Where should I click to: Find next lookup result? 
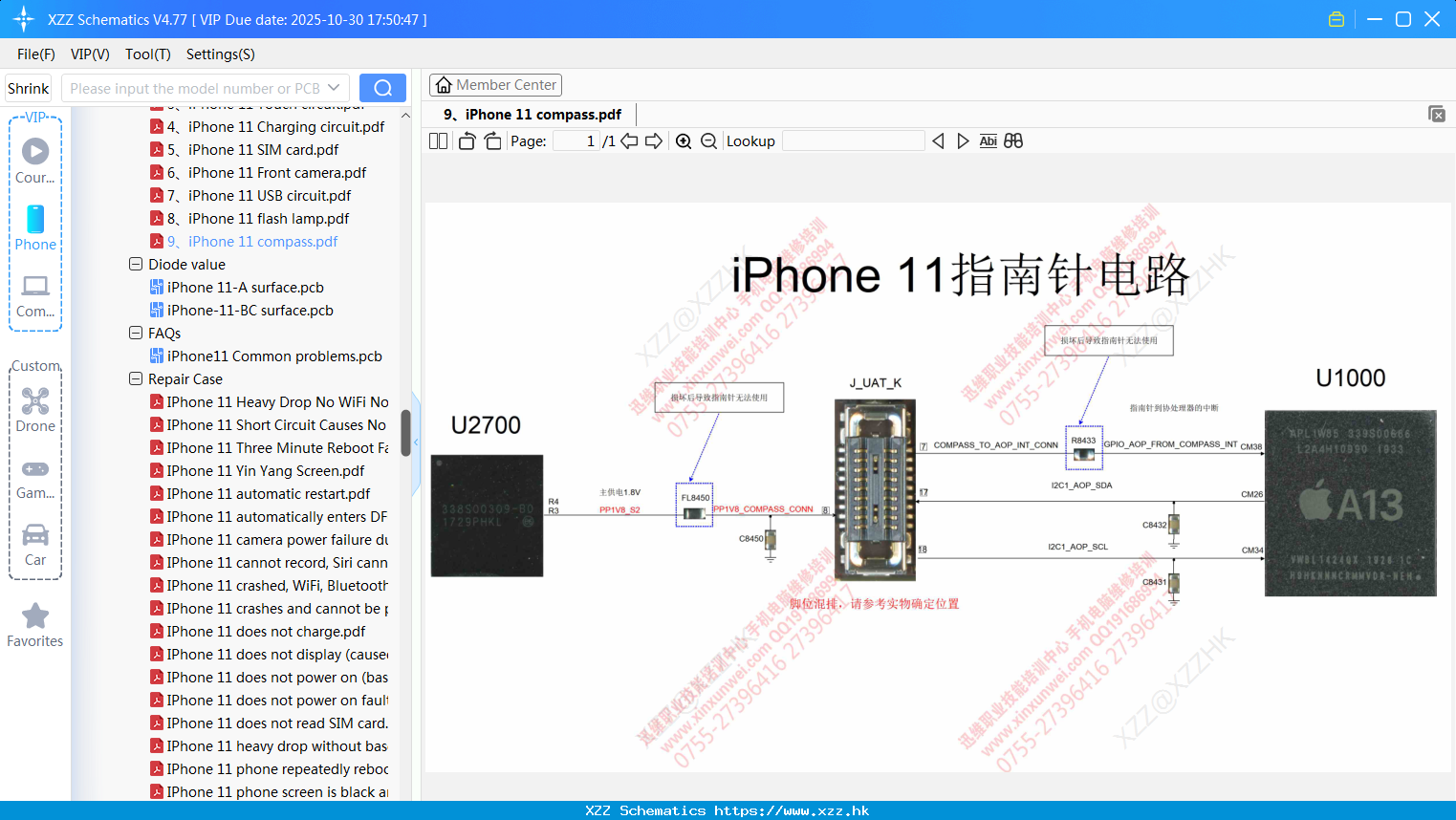(x=963, y=140)
